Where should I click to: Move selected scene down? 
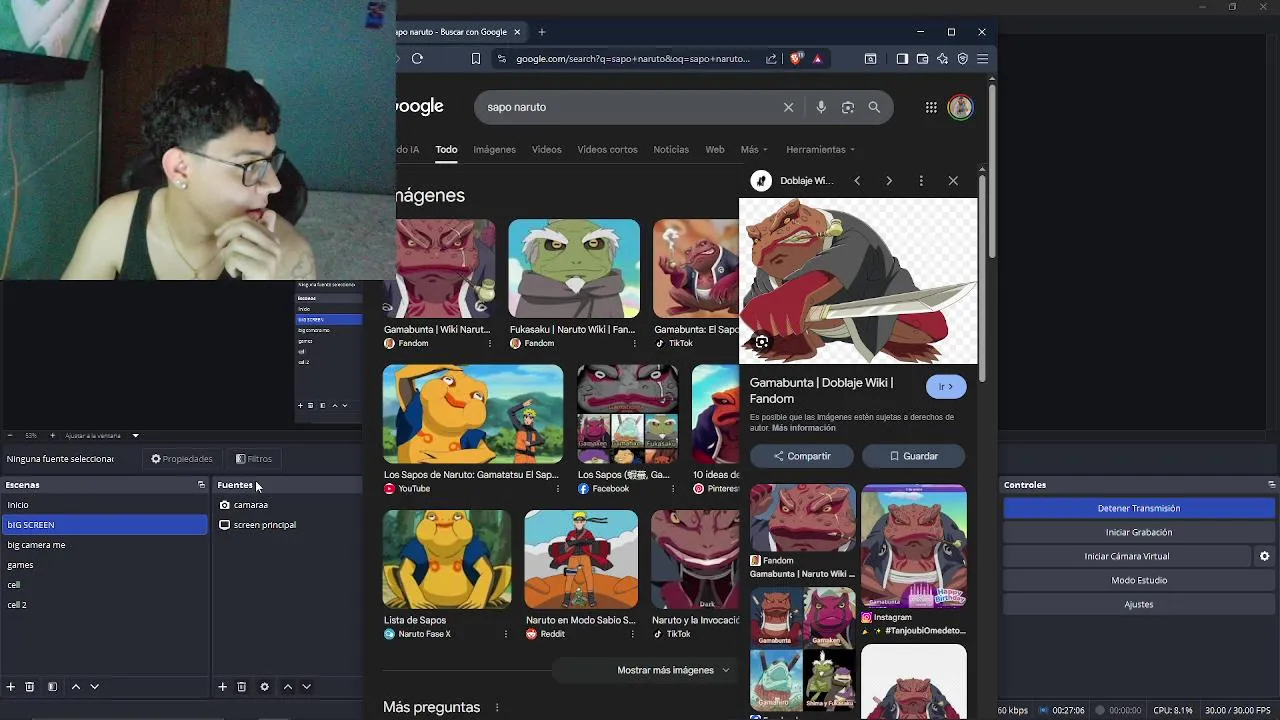(95, 687)
